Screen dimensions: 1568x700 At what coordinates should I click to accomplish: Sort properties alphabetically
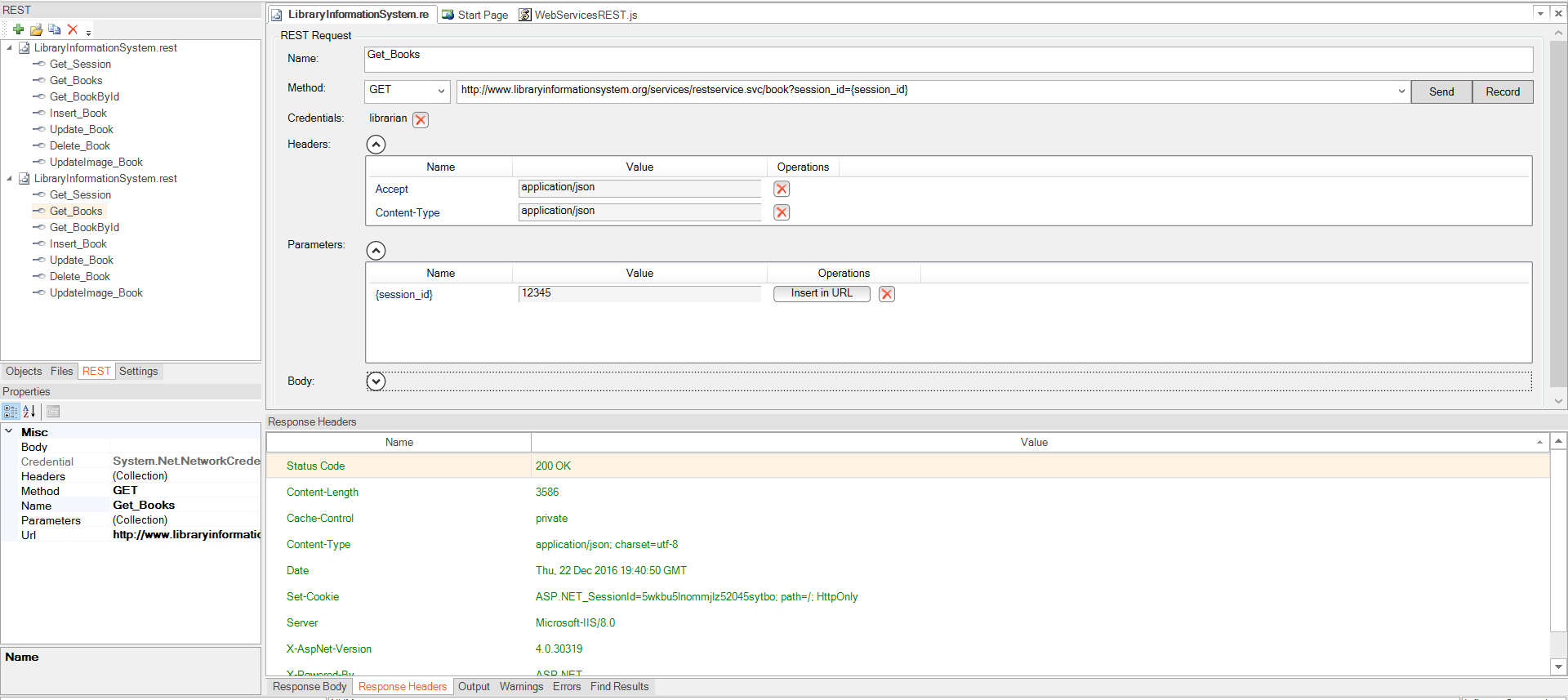[29, 412]
